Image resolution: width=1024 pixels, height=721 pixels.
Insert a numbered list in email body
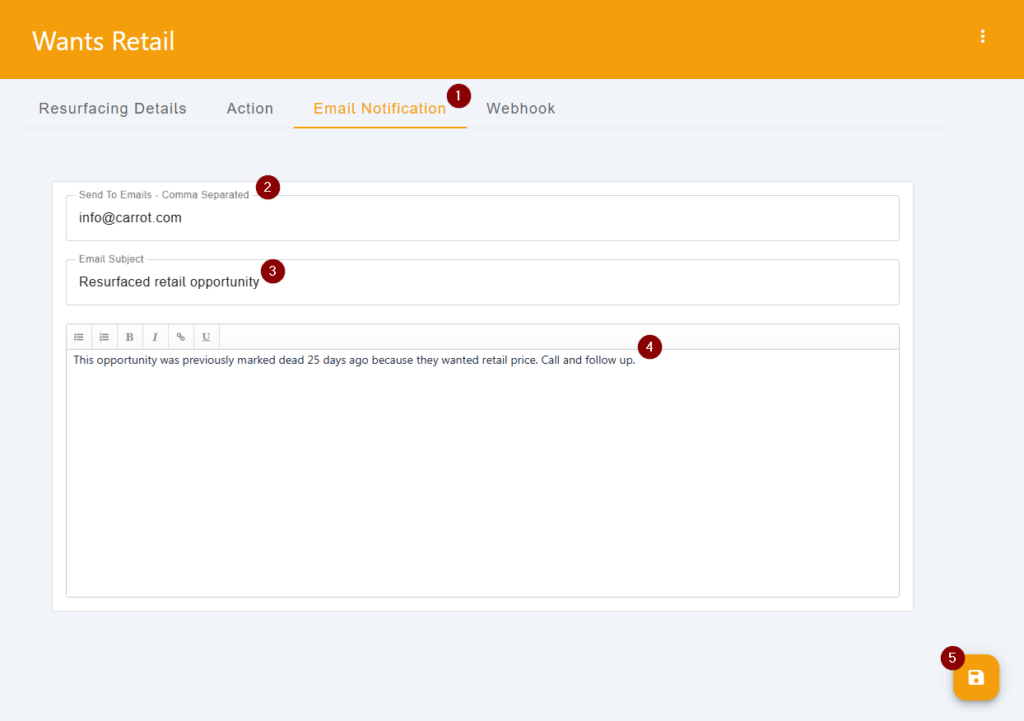coord(104,337)
